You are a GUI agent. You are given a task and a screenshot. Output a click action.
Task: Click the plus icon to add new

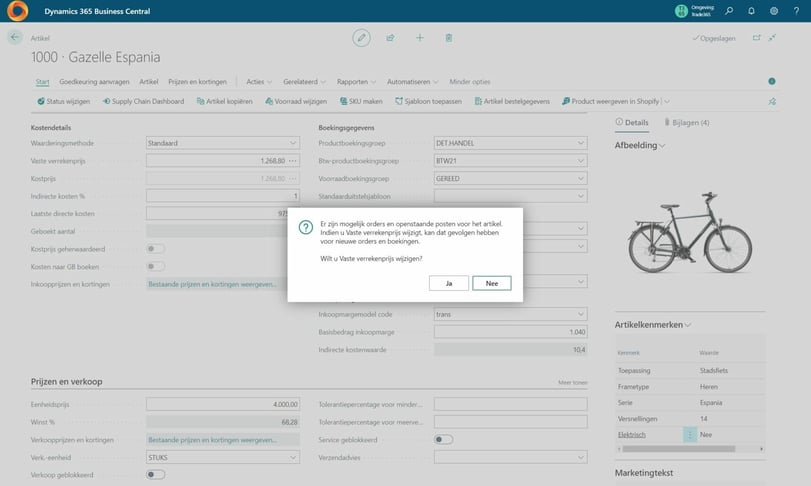(419, 38)
